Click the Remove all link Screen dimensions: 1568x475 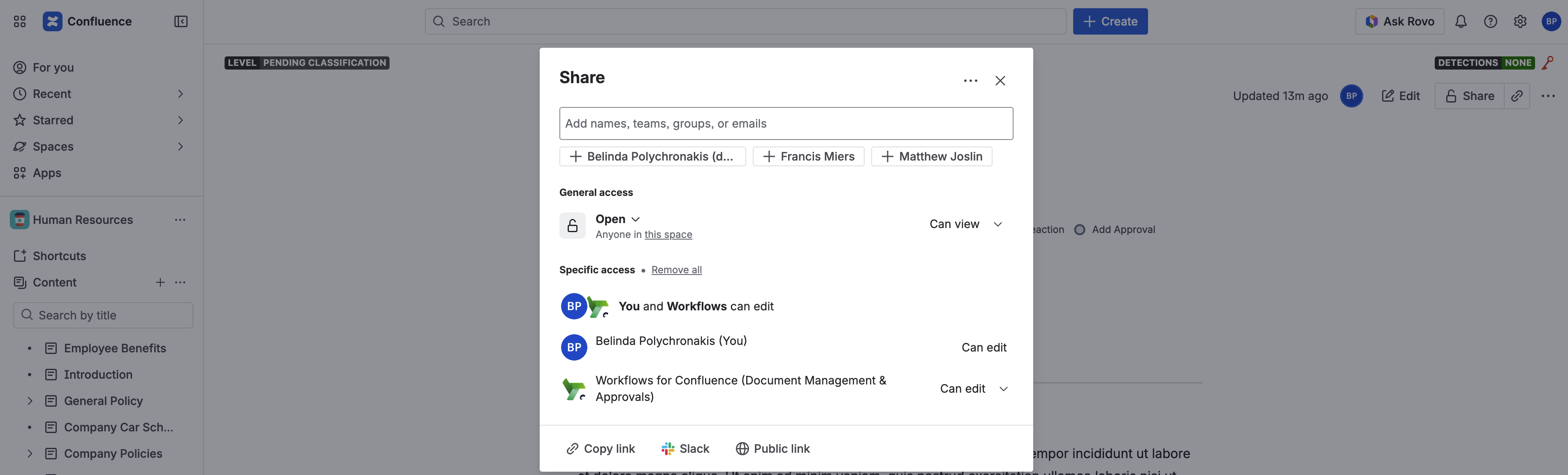(x=676, y=270)
